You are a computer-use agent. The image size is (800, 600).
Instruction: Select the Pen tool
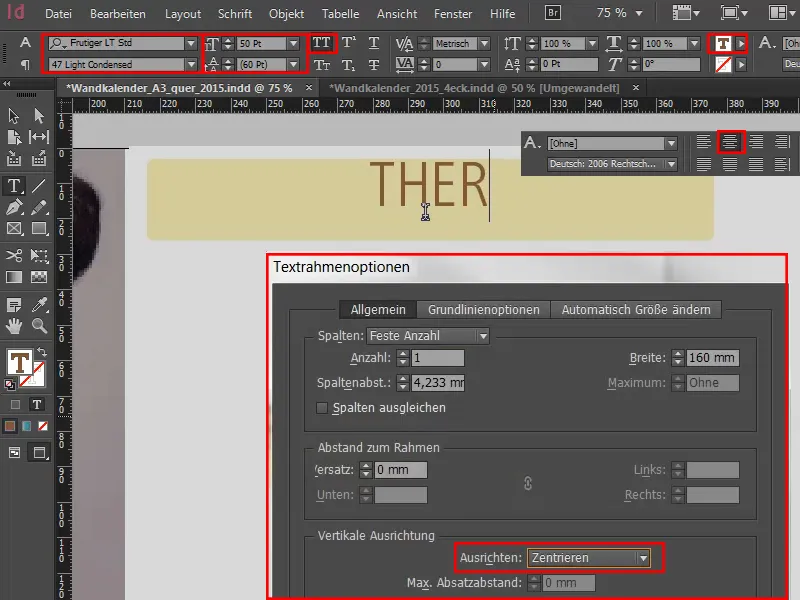pyautogui.click(x=14, y=207)
